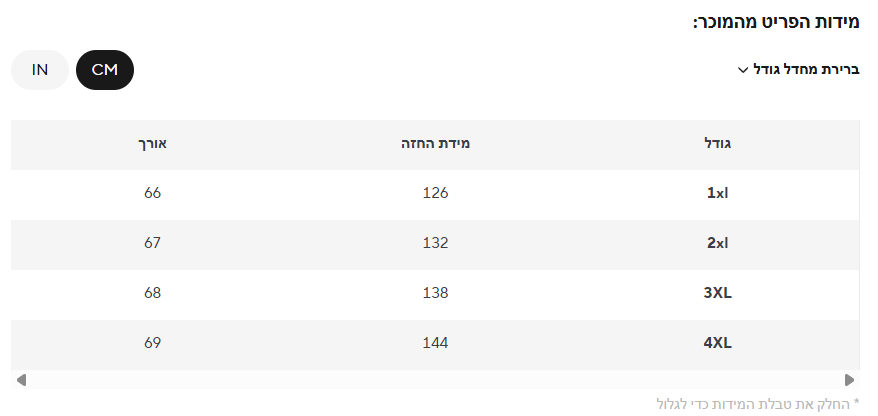Click length value 69 cell
This screenshot has height=416, width=878.
click(152, 344)
